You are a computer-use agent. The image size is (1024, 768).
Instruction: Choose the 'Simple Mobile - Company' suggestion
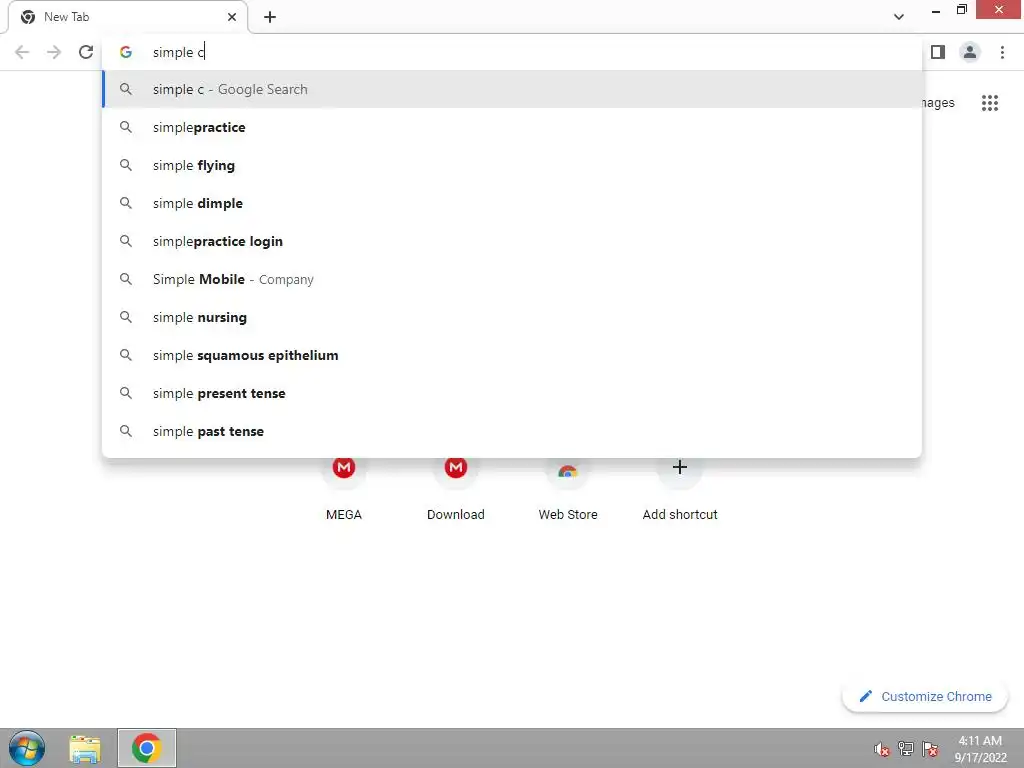(512, 280)
